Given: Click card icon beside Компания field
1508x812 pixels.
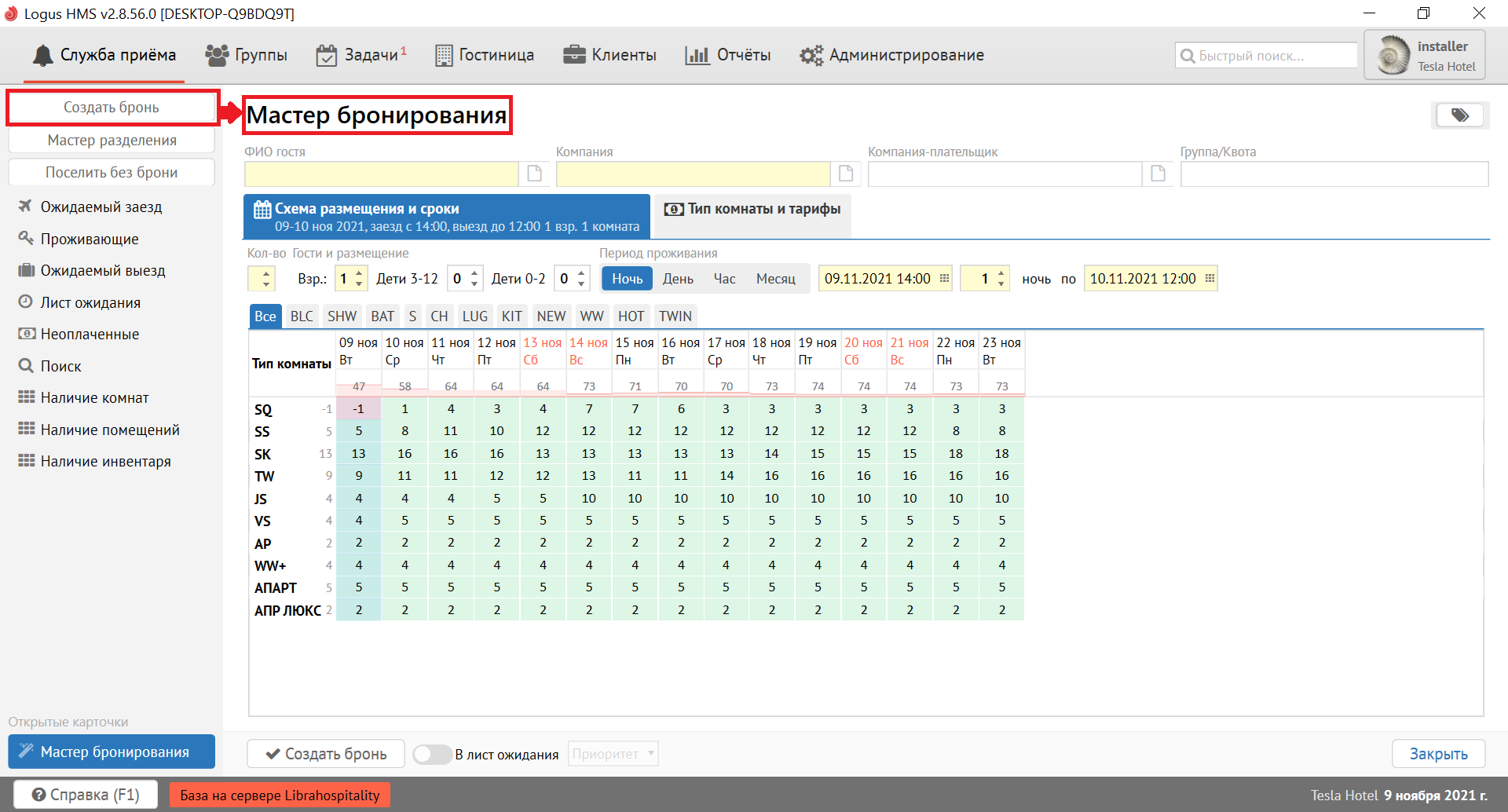Looking at the screenshot, I should click(846, 174).
